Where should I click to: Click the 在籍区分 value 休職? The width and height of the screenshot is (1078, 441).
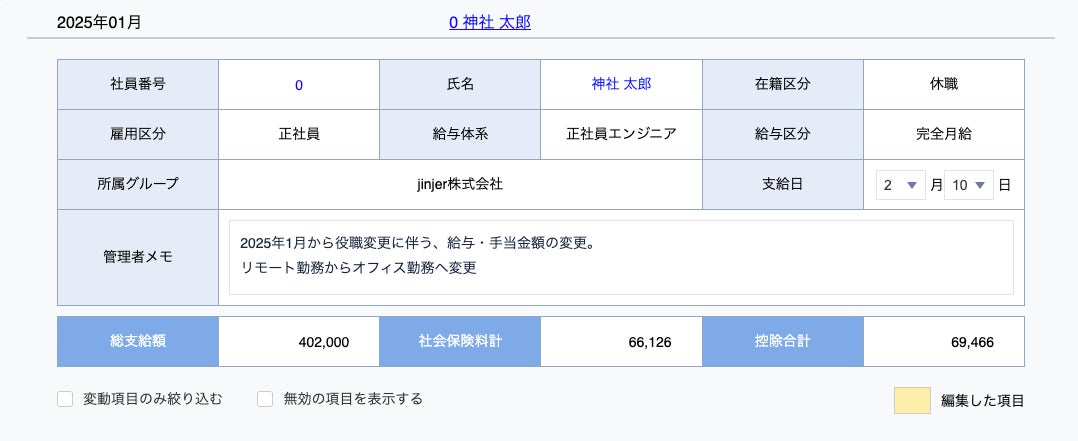[x=943, y=84]
